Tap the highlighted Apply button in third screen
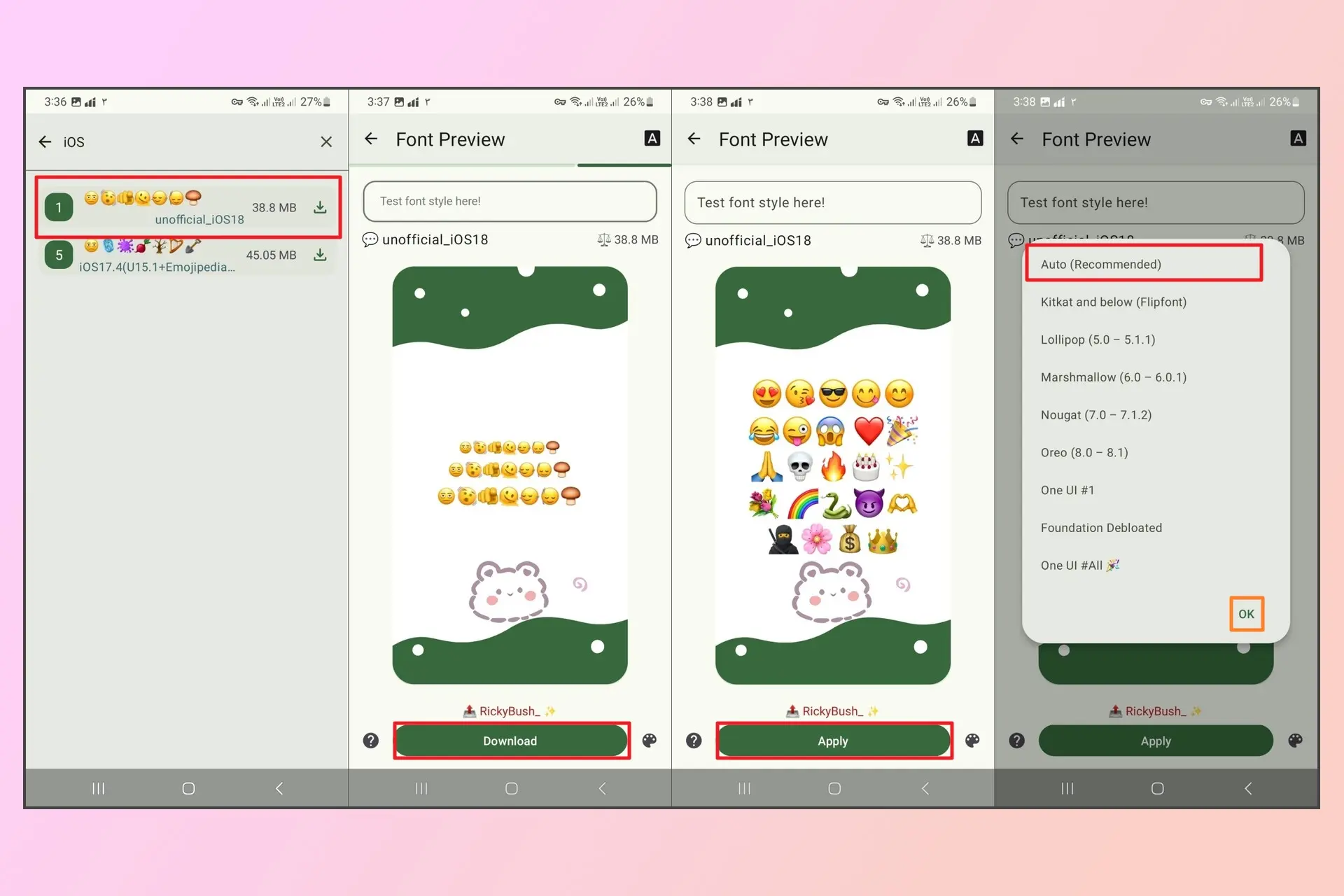The image size is (1344, 896). point(833,741)
